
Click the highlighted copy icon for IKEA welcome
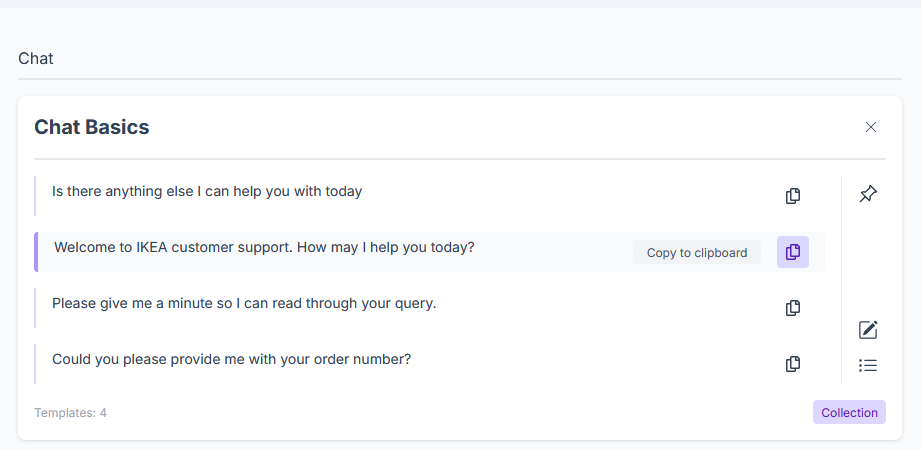click(x=792, y=252)
